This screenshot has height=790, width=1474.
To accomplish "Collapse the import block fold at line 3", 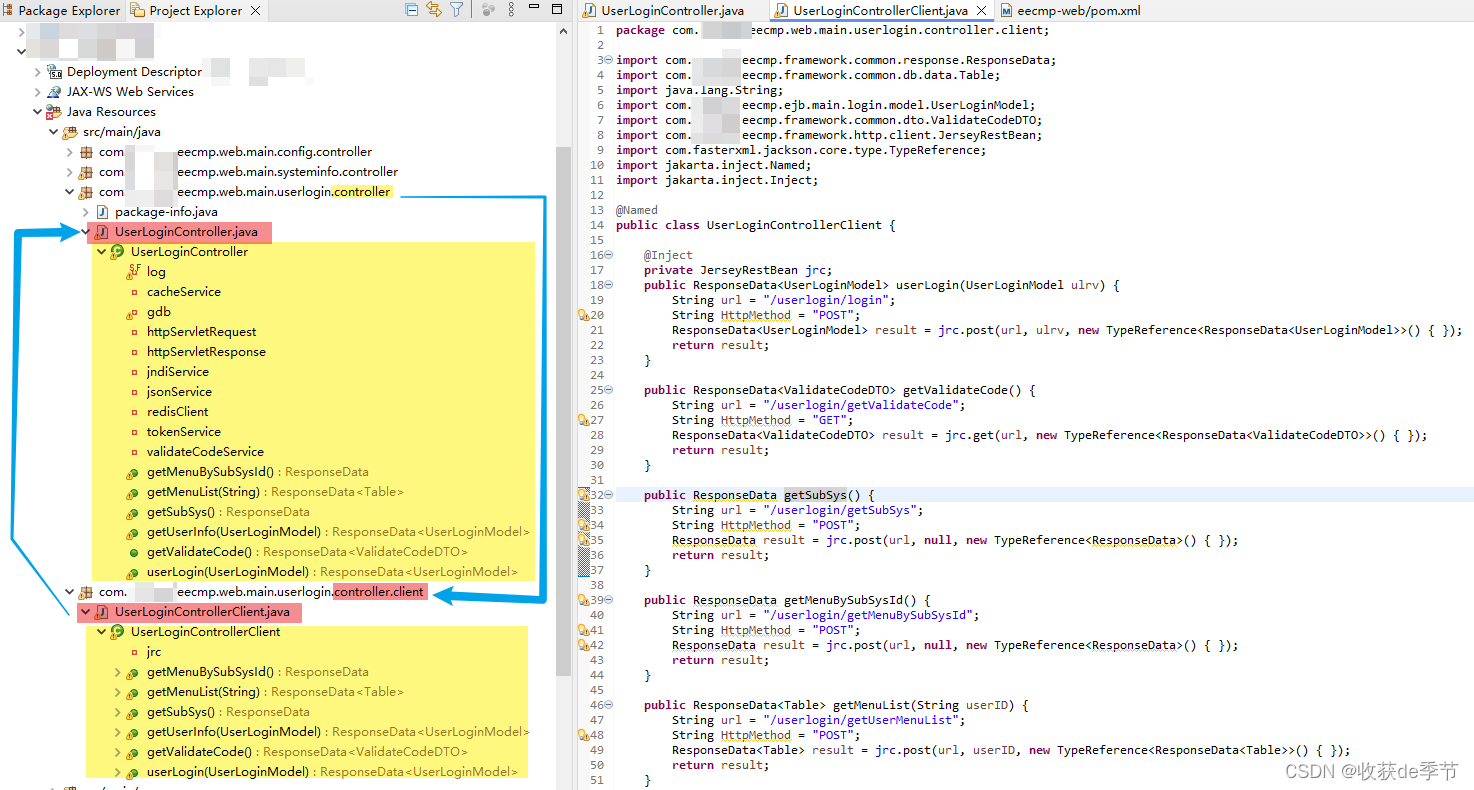I will coord(608,60).
